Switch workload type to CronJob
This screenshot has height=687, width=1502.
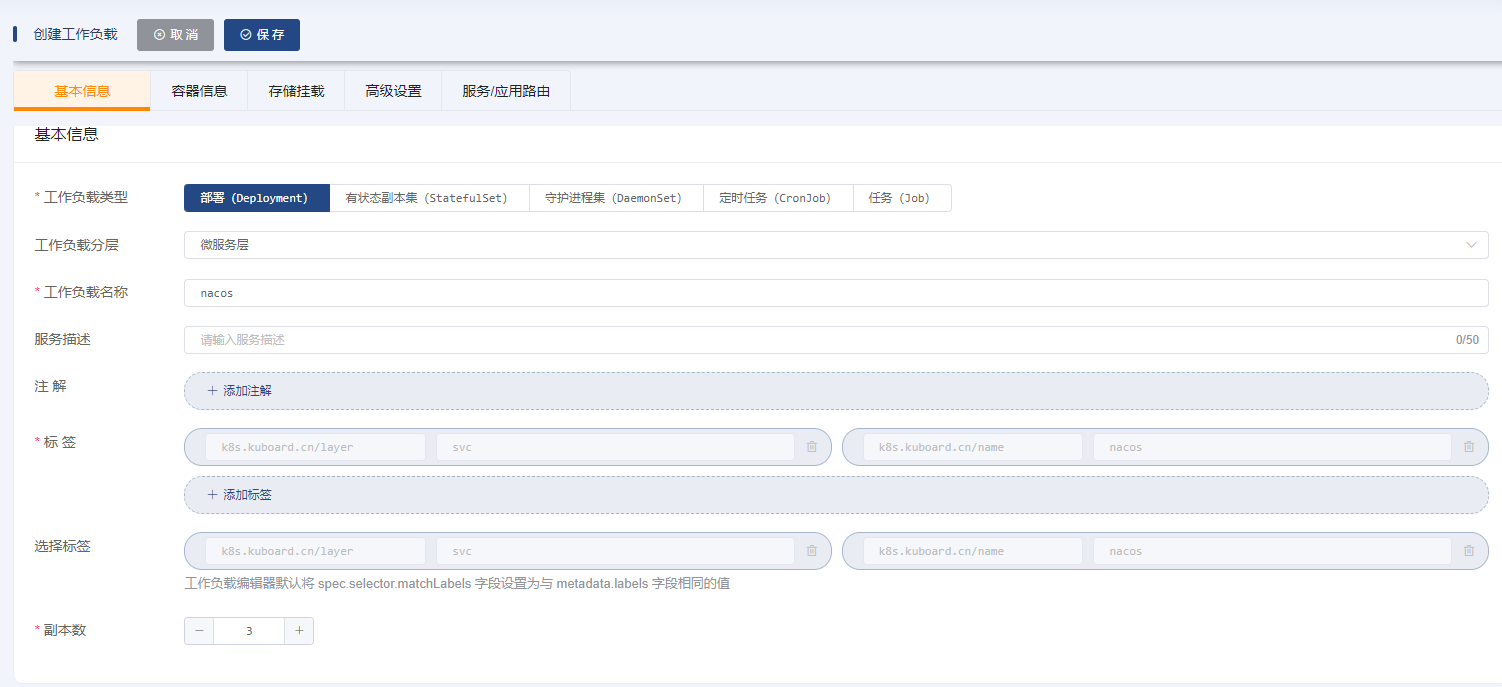pyautogui.click(x=777, y=198)
